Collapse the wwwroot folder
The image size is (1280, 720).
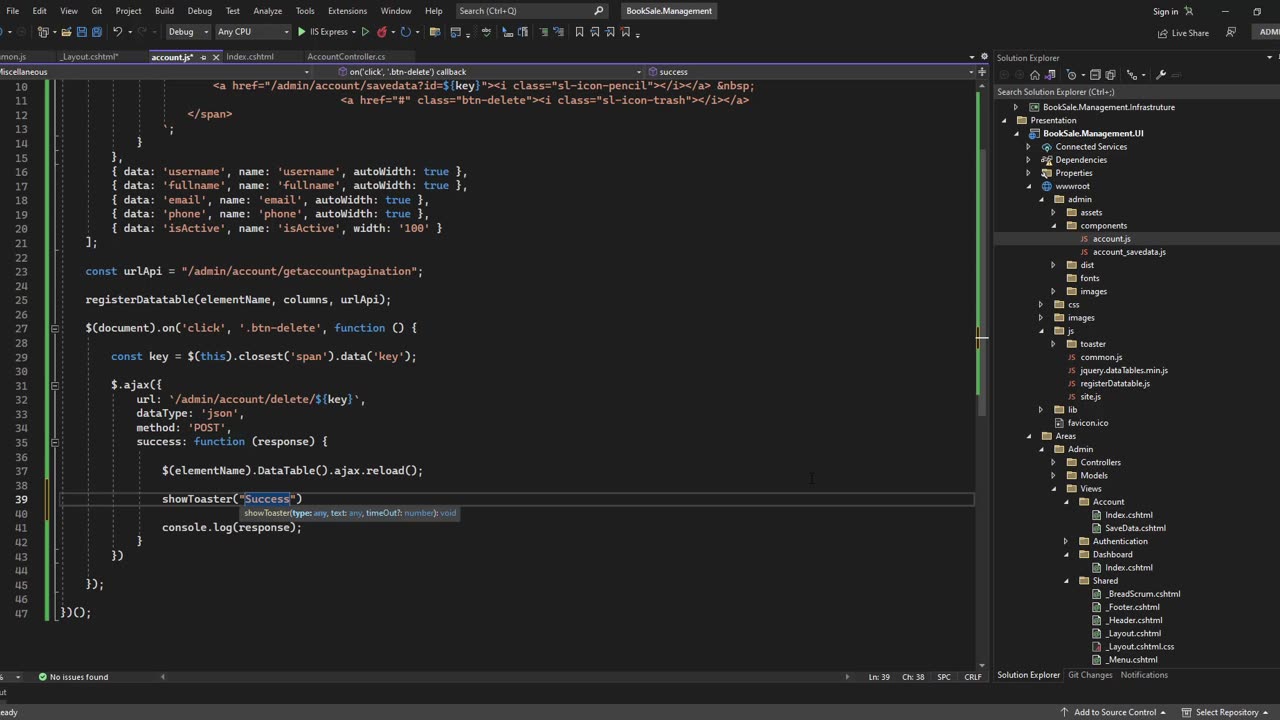point(1028,186)
